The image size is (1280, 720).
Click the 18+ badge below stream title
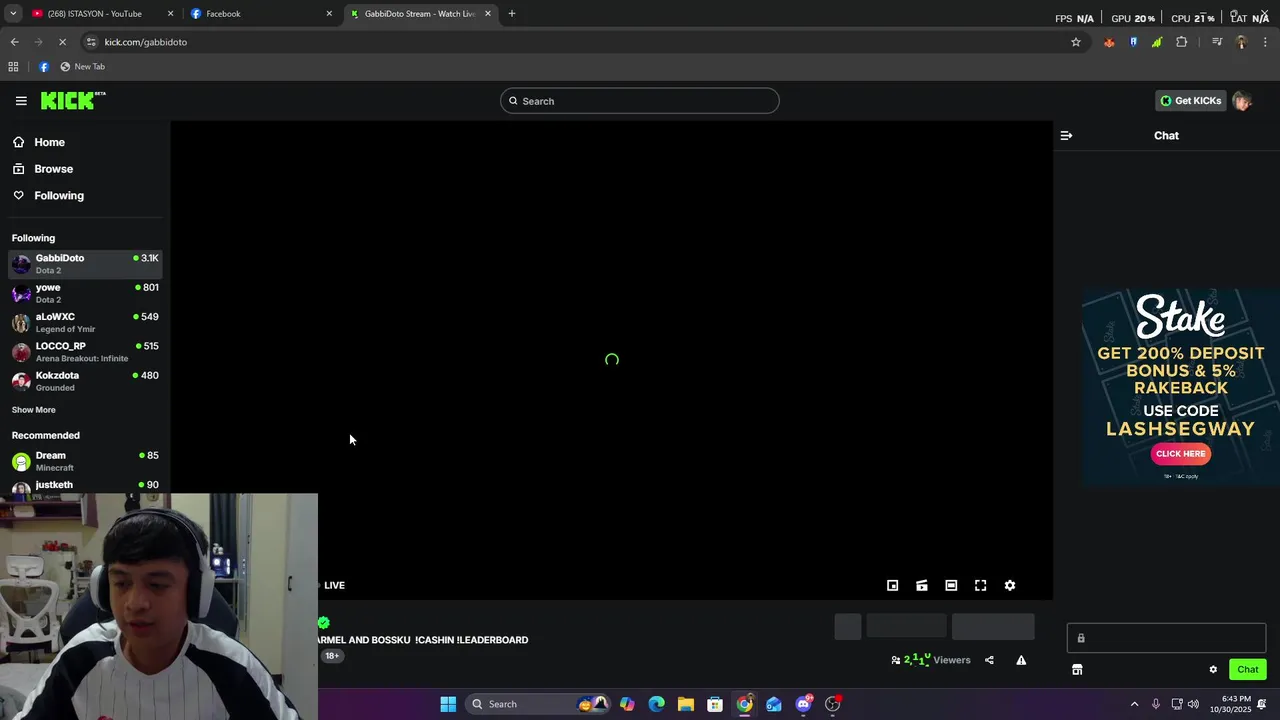[x=332, y=656]
